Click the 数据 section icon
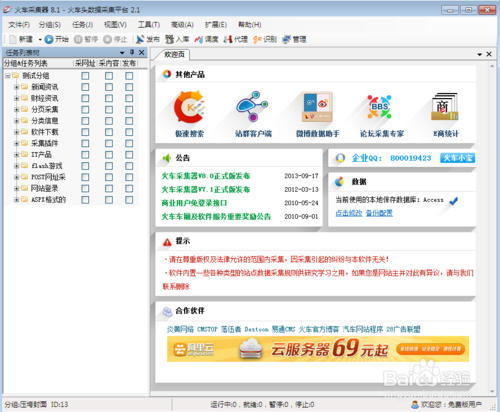 click(339, 181)
